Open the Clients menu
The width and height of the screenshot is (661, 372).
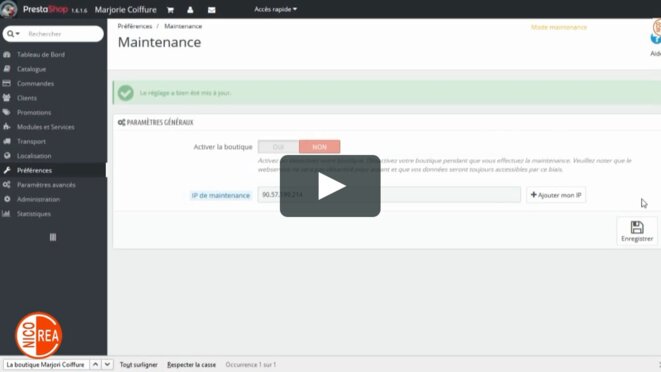(x=27, y=98)
